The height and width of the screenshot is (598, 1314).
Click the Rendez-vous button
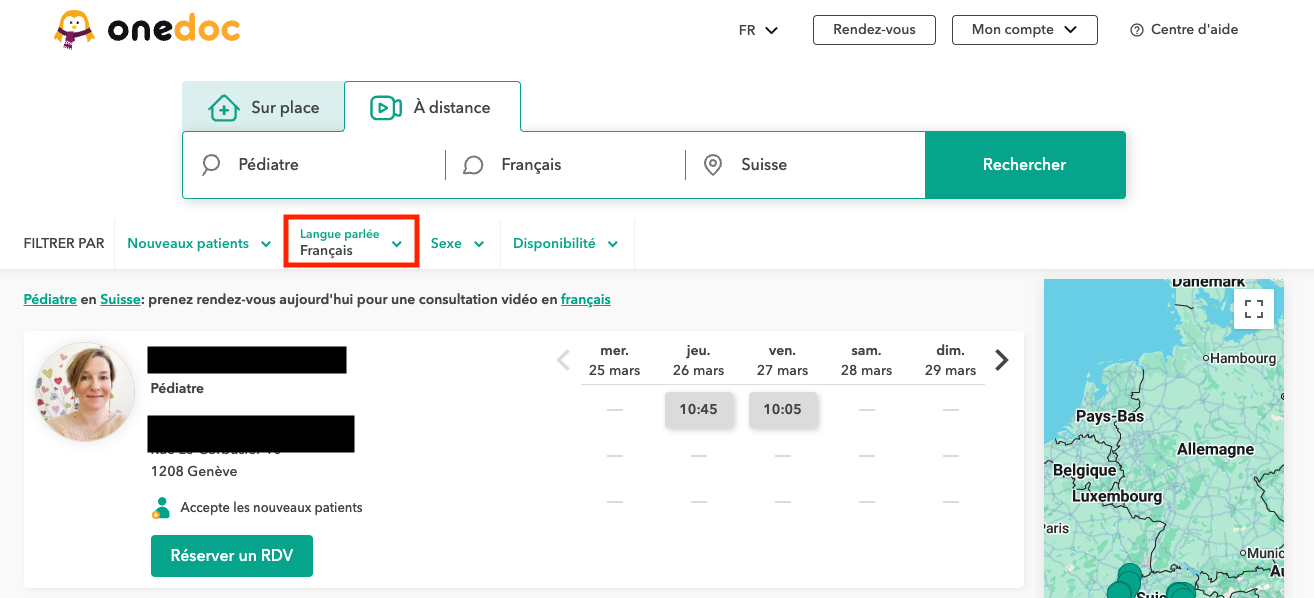coord(874,30)
